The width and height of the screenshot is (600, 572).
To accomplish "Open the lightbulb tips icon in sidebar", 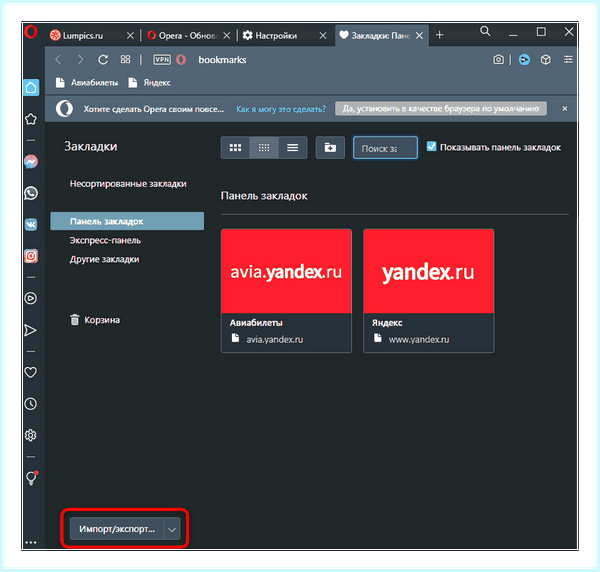I will pos(31,478).
